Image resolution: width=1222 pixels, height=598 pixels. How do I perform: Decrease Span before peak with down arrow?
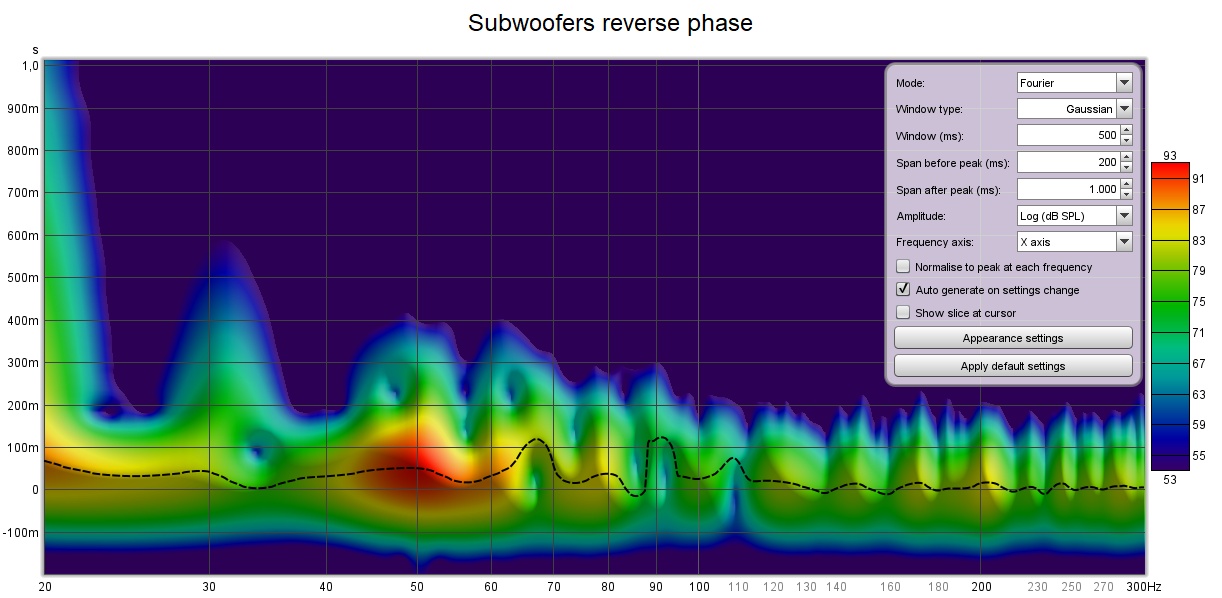[x=1127, y=168]
